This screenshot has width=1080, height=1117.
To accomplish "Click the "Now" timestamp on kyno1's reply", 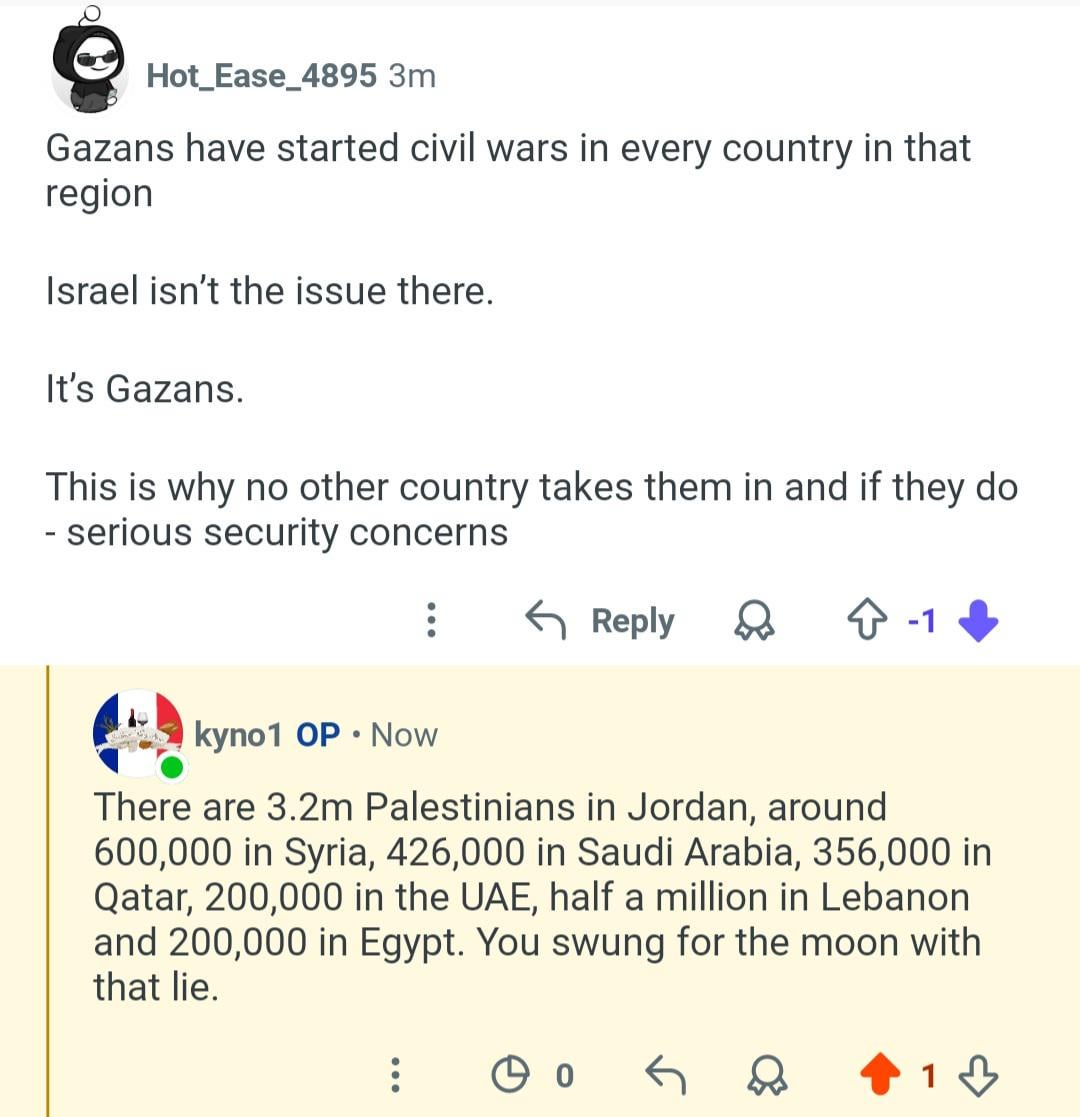I will (x=404, y=735).
